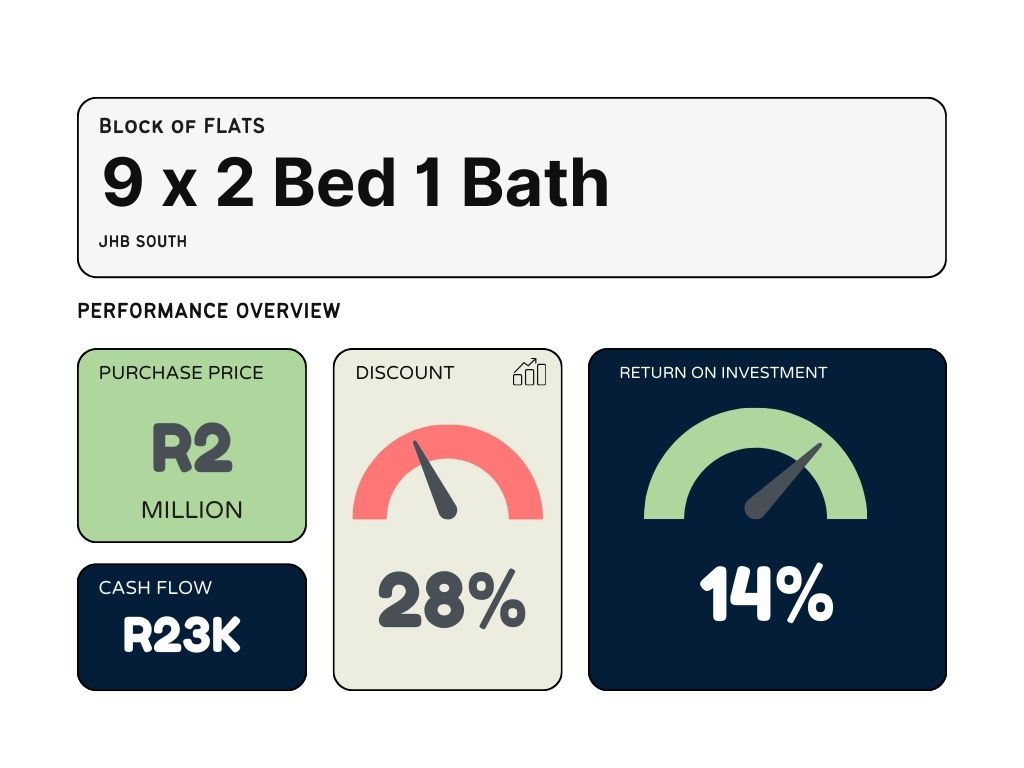Select the "JHB SOUTH" location text
The image size is (1024, 768).
(x=143, y=241)
